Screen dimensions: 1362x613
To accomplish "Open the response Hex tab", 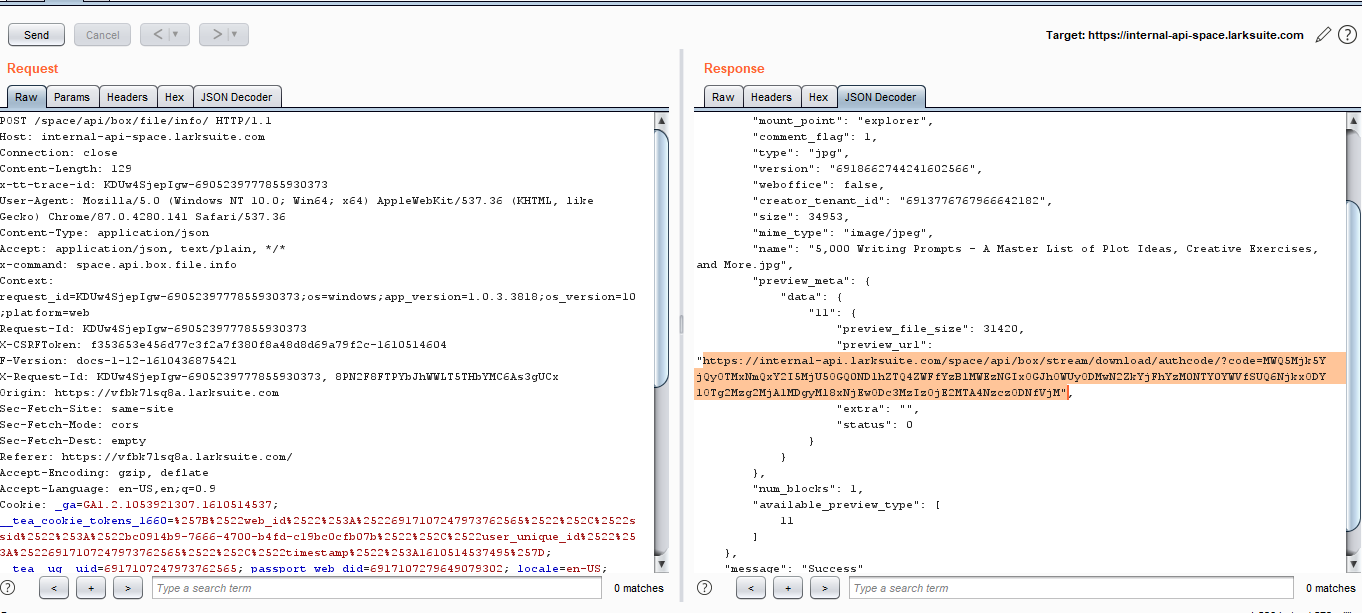I will click(x=818, y=97).
